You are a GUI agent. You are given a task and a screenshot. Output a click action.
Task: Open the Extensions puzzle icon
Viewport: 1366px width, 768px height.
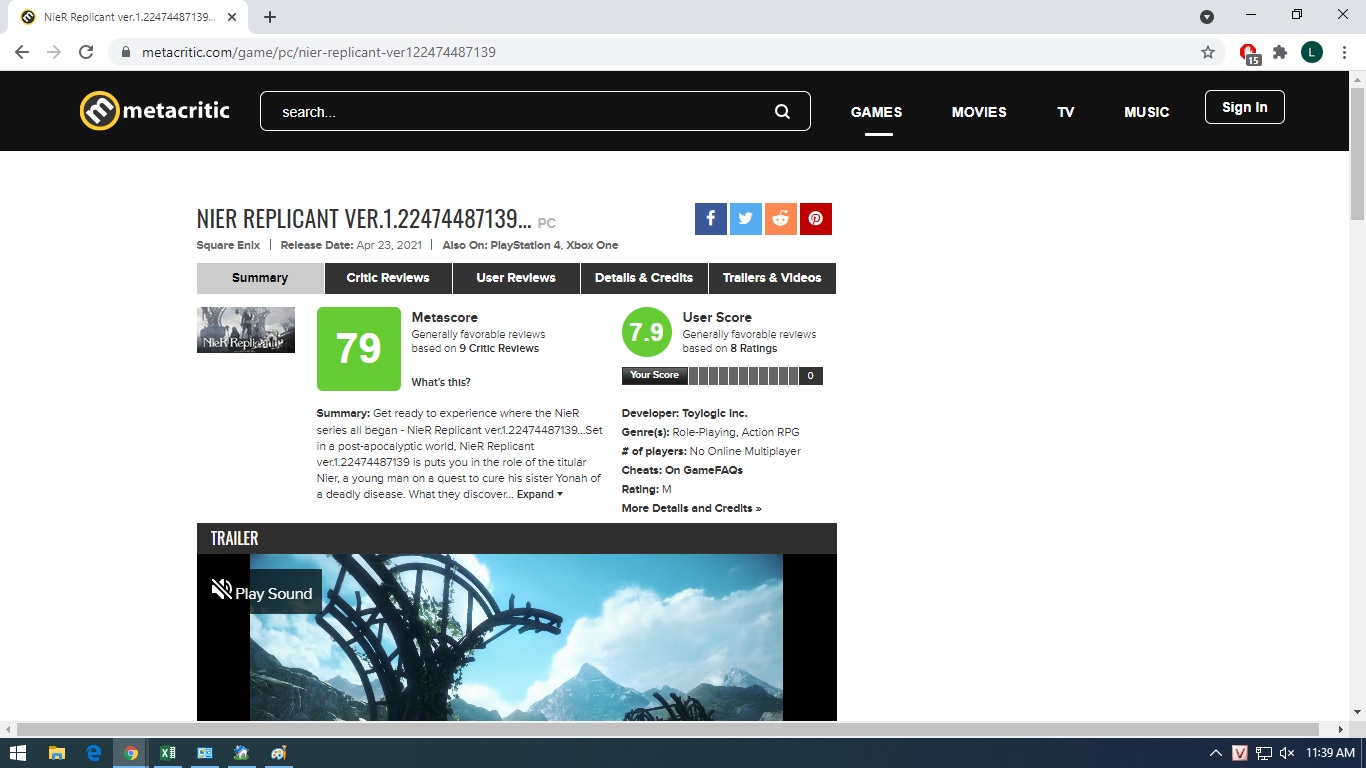coord(1280,52)
